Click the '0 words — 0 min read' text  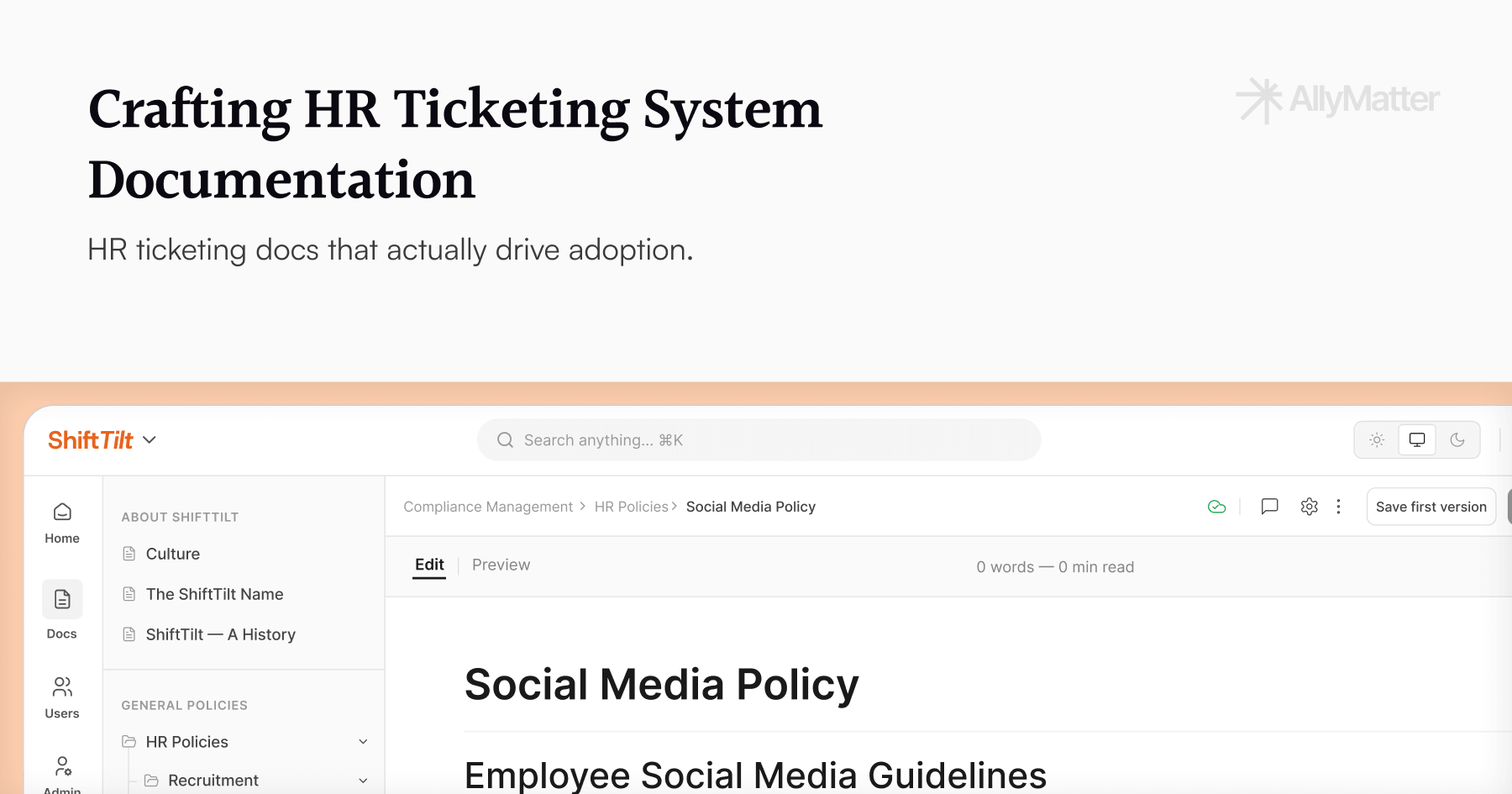tap(1055, 567)
